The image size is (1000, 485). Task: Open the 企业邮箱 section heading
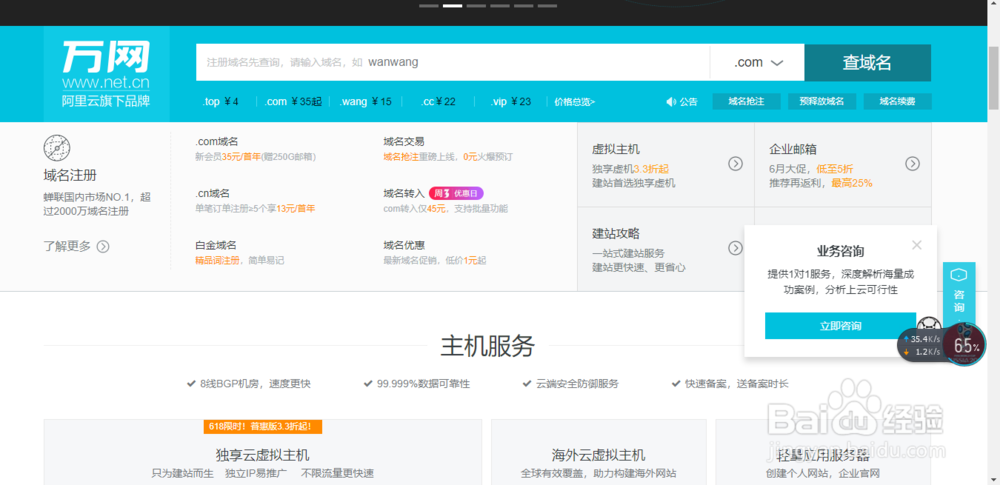pos(793,149)
